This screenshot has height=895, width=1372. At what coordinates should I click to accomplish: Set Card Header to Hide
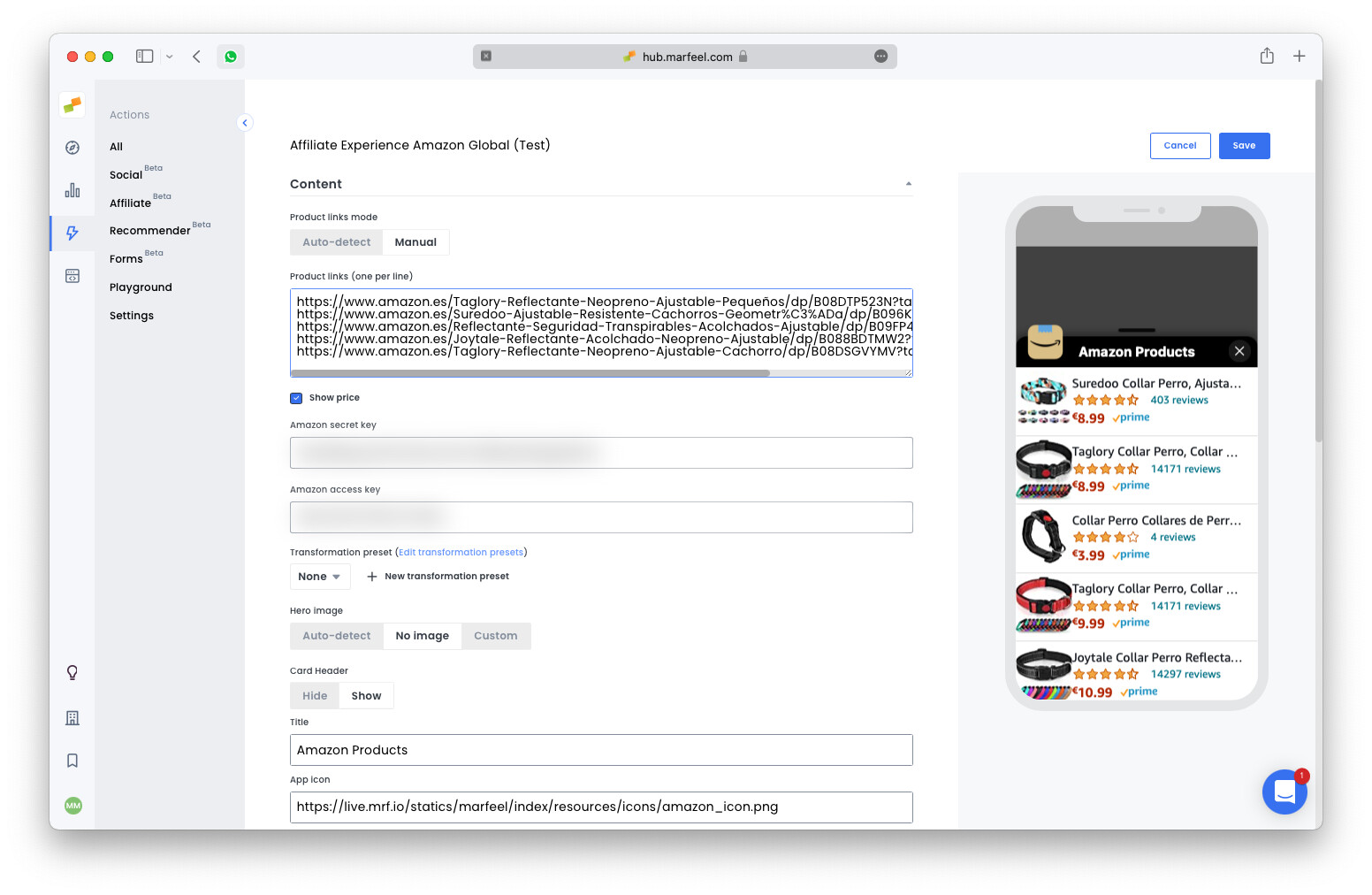(314, 695)
